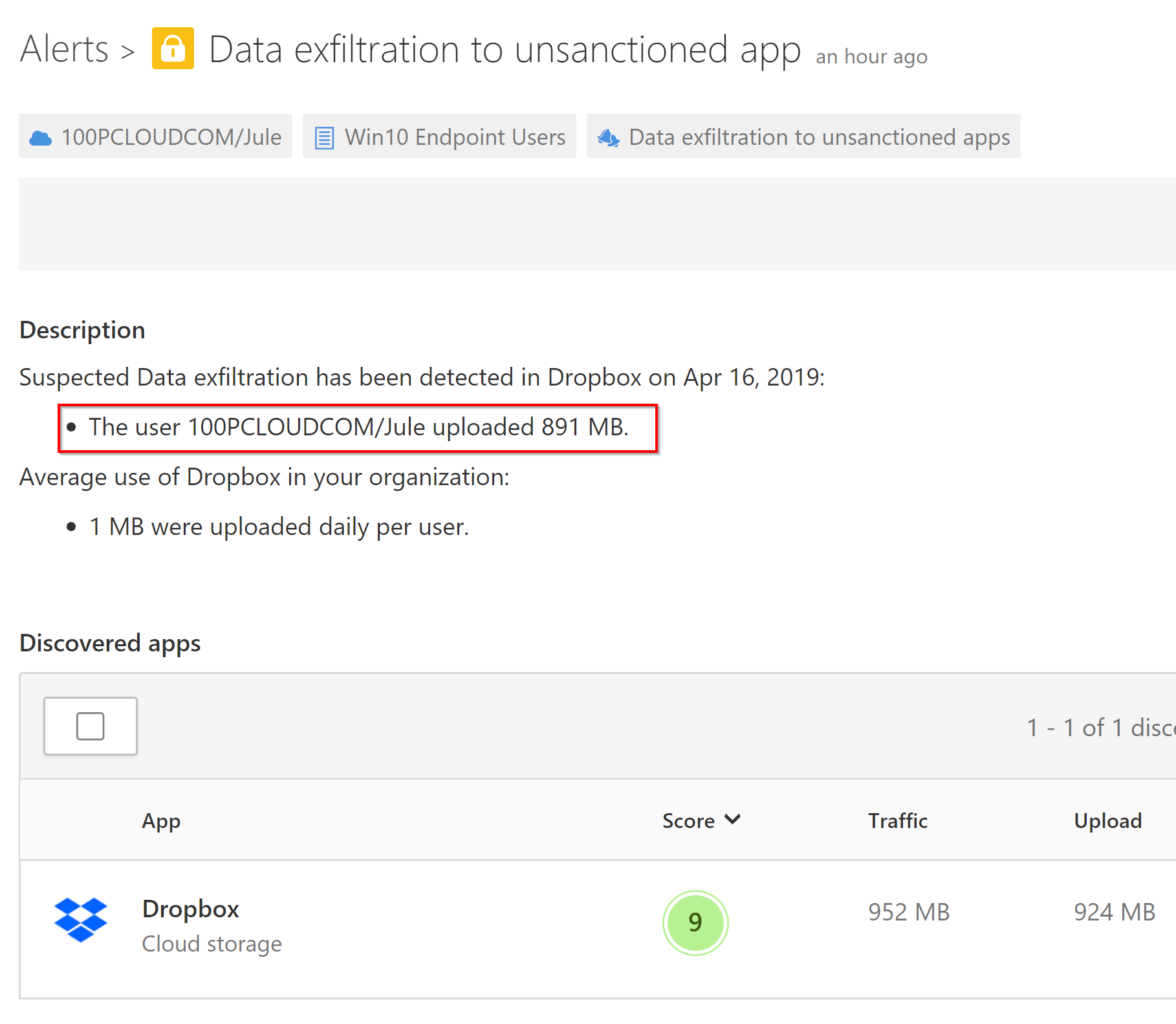Click the alert title Data exfiltration to unsanctioned app
1176x1024 pixels.
[x=505, y=50]
